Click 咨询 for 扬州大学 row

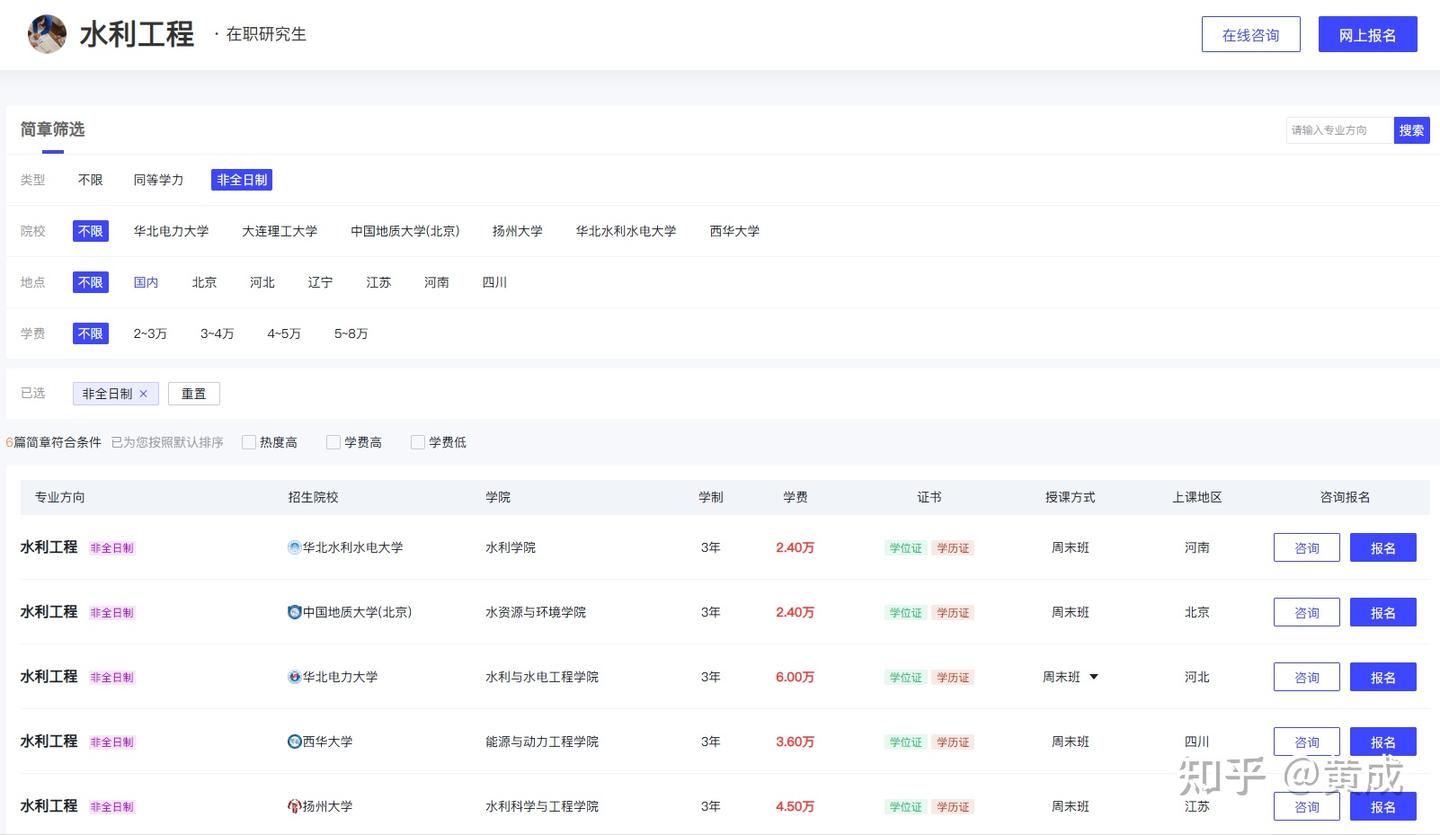(1307, 806)
